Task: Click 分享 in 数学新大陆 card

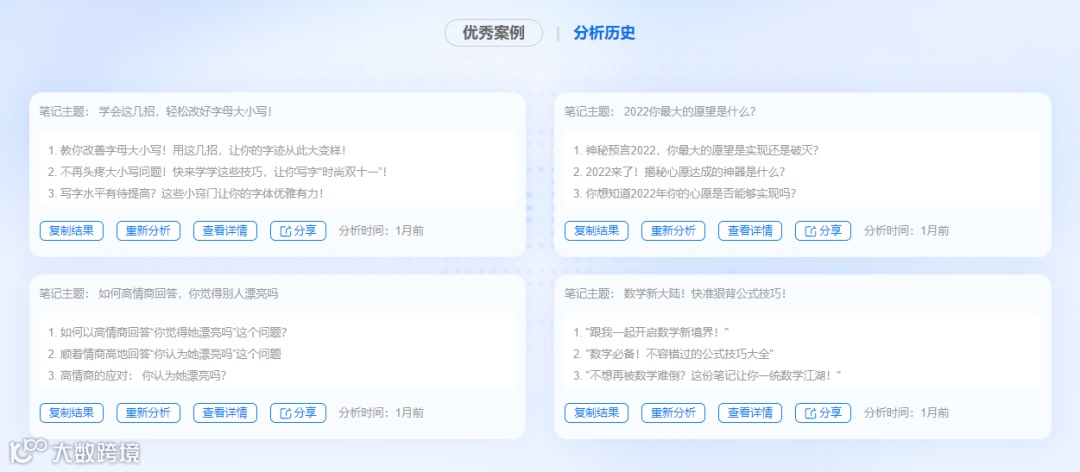Action: point(823,413)
